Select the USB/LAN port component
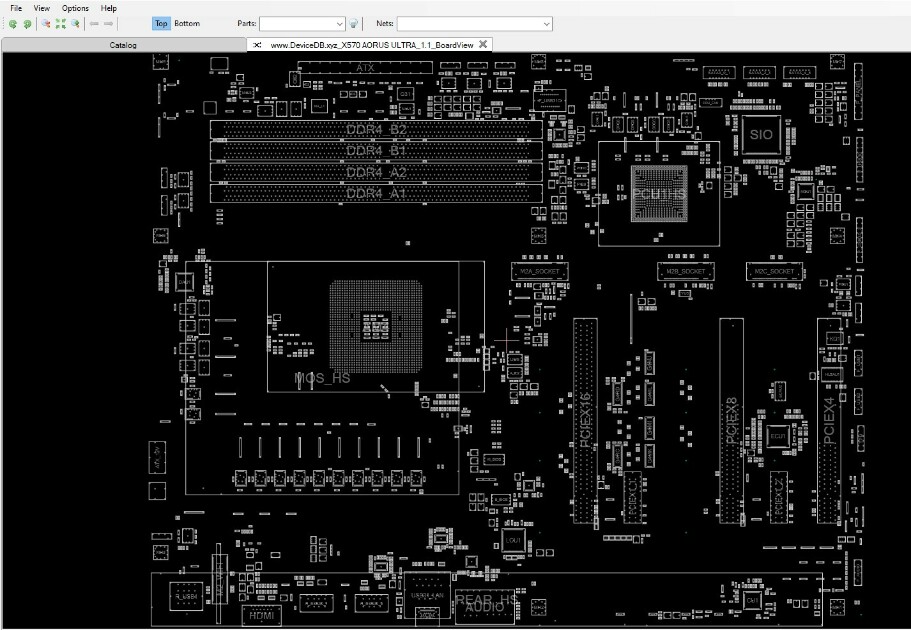911x630 pixels. click(x=427, y=597)
